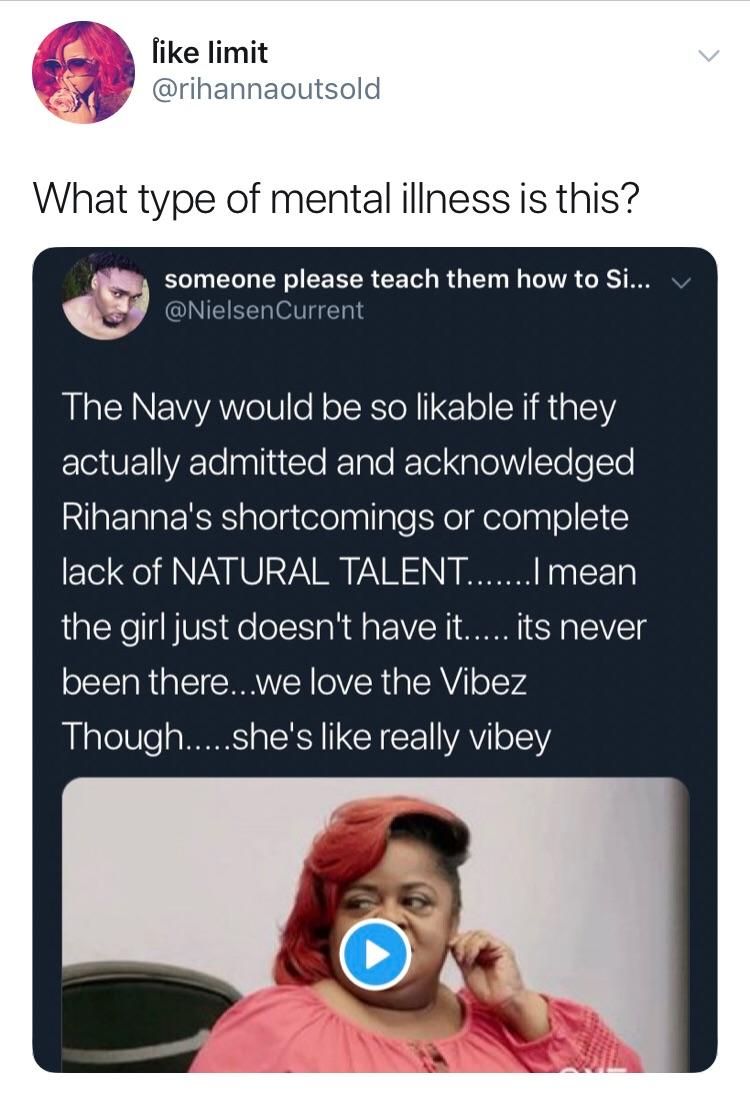Viewport: 750px width, 1095px height.
Task: Open the @rihannaoutsold handle
Action: coord(266,89)
